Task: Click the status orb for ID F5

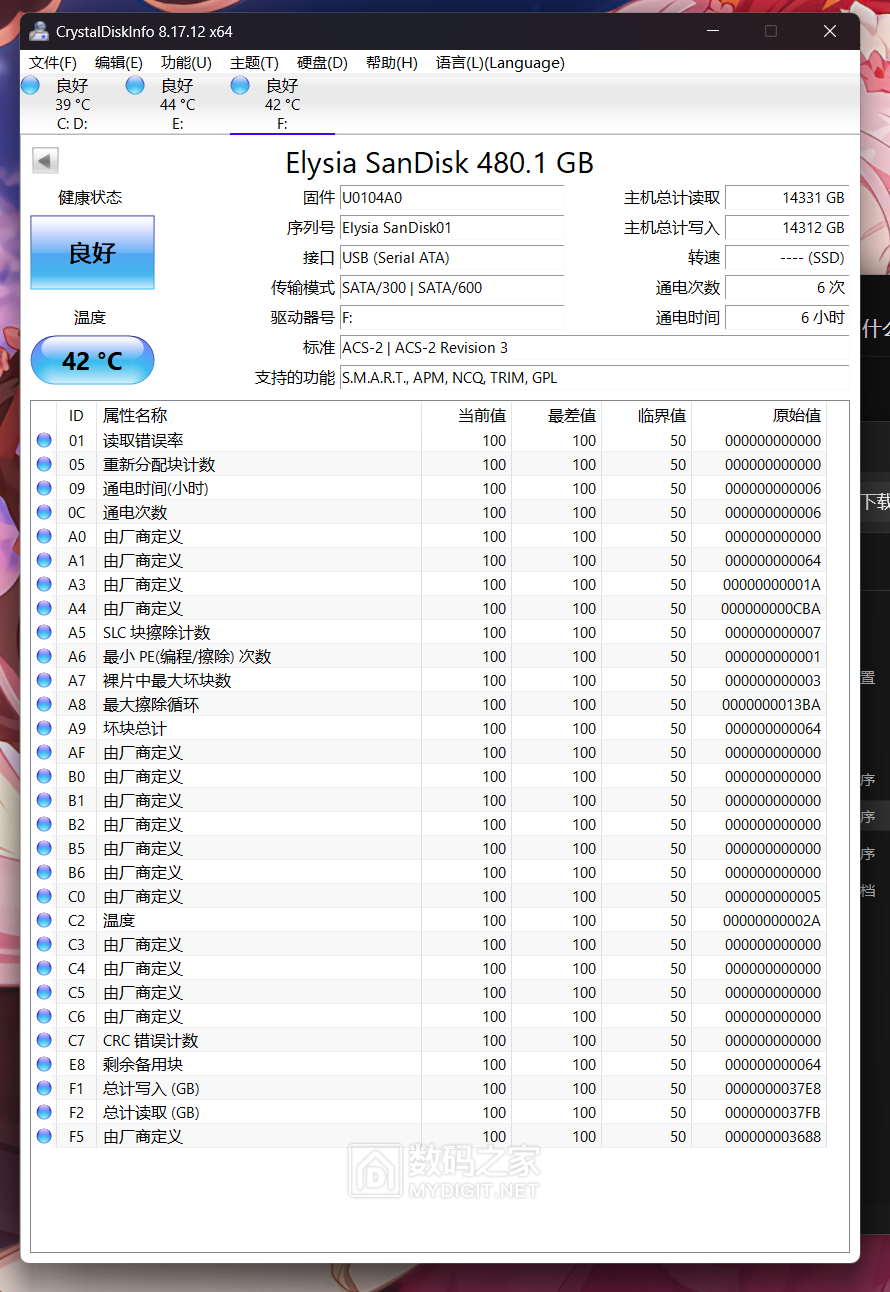Action: tap(44, 1136)
